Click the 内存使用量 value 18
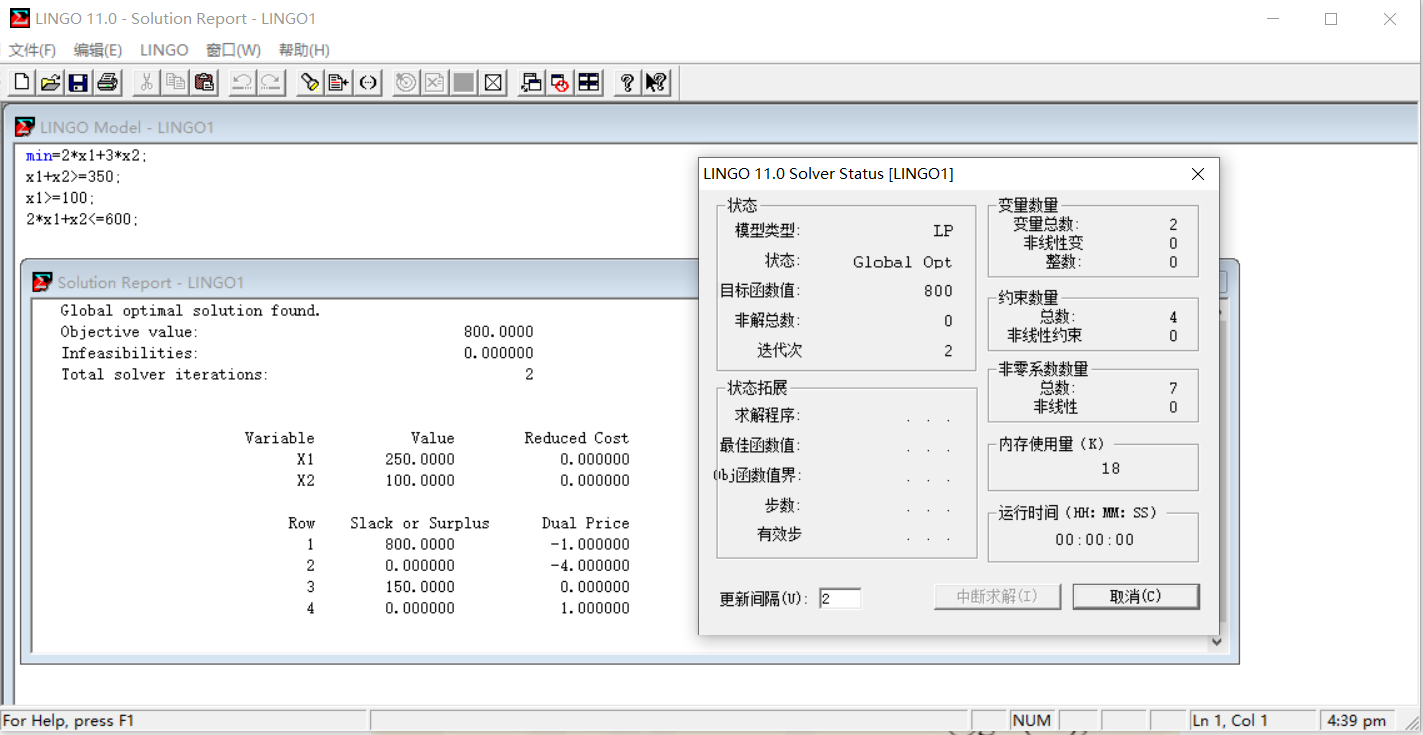 click(x=1111, y=468)
